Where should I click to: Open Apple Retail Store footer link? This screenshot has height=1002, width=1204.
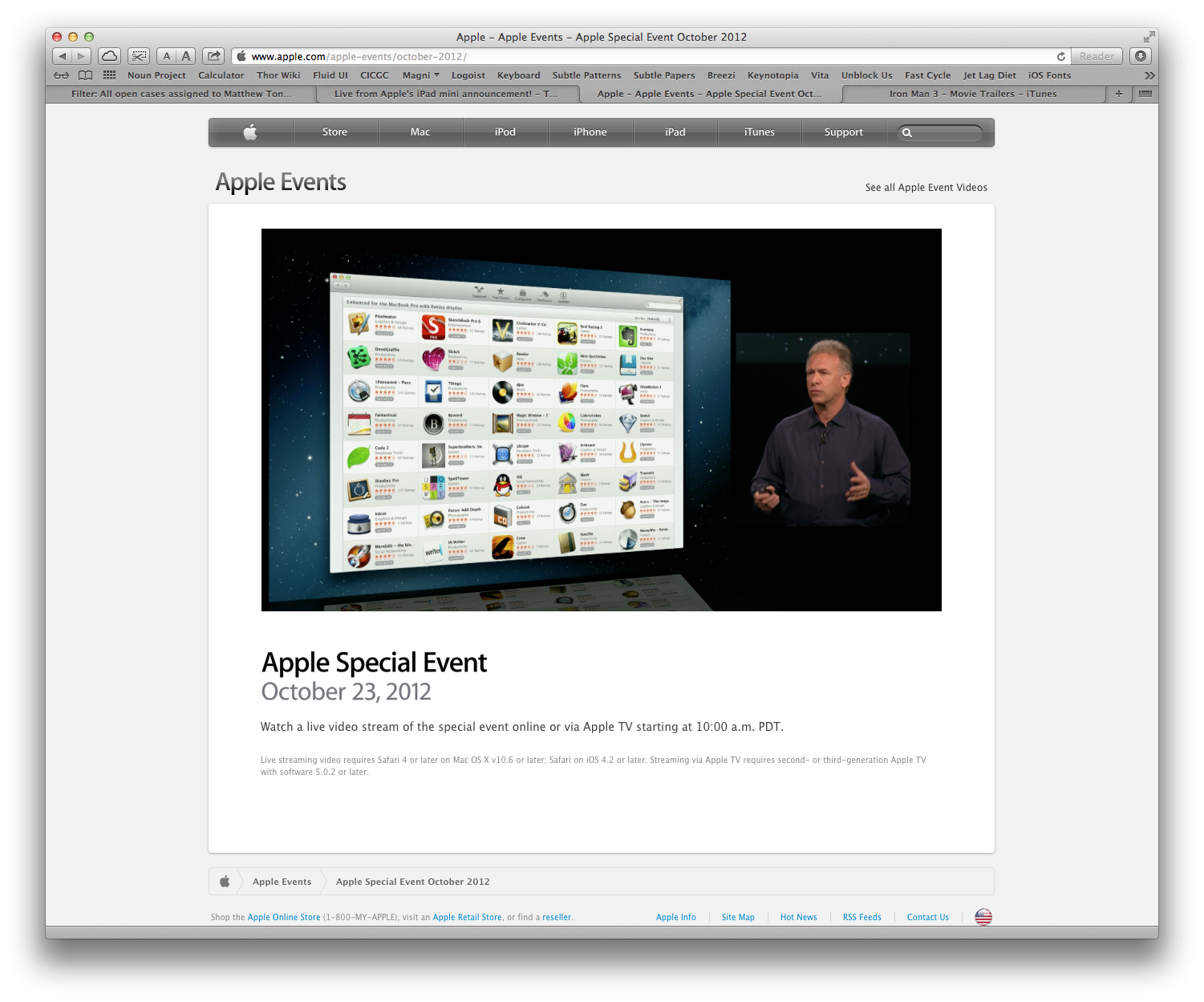pos(468,917)
